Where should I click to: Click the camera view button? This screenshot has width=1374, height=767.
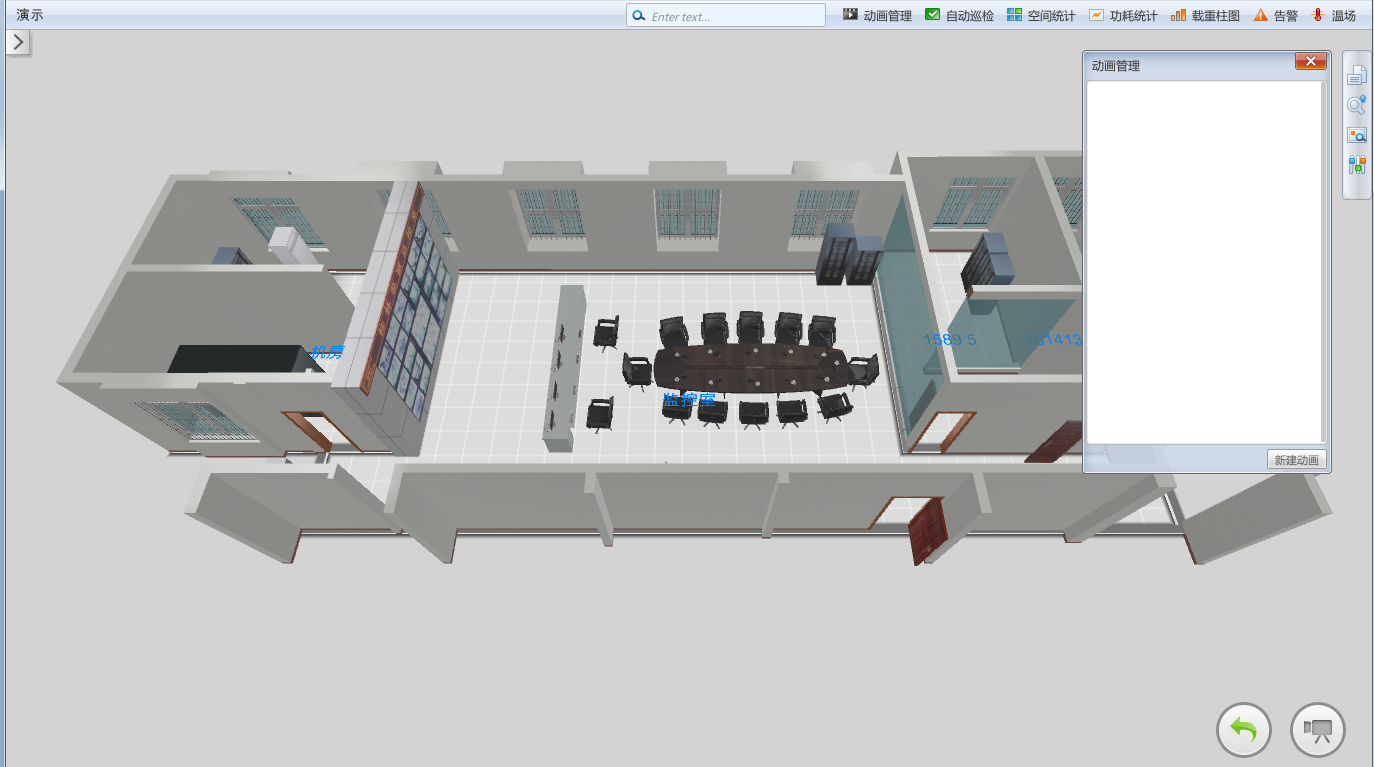tap(1318, 730)
